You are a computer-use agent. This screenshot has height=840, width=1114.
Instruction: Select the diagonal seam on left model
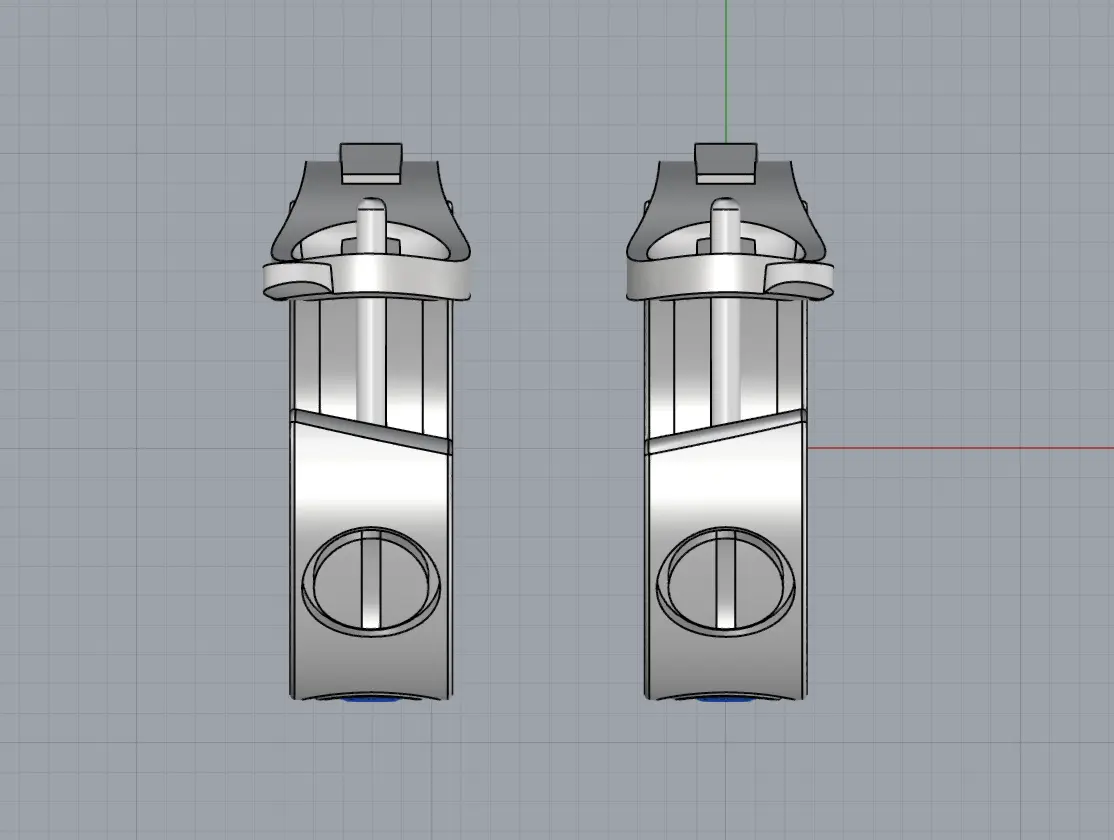370,426
